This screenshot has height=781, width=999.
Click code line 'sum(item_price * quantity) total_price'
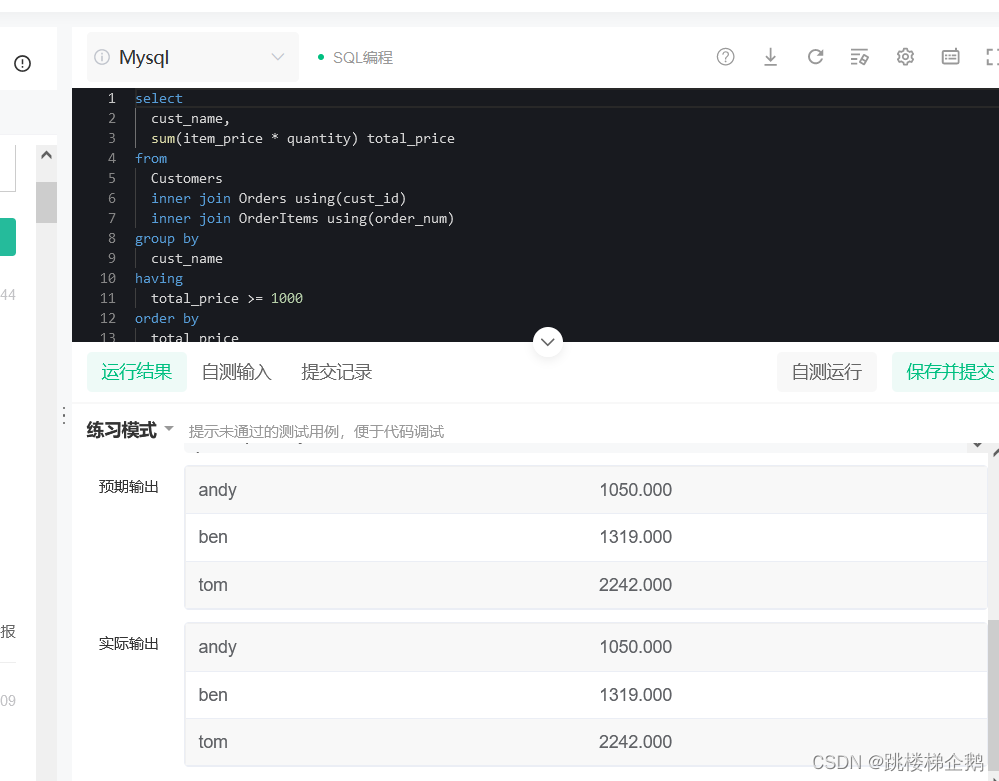coord(303,139)
